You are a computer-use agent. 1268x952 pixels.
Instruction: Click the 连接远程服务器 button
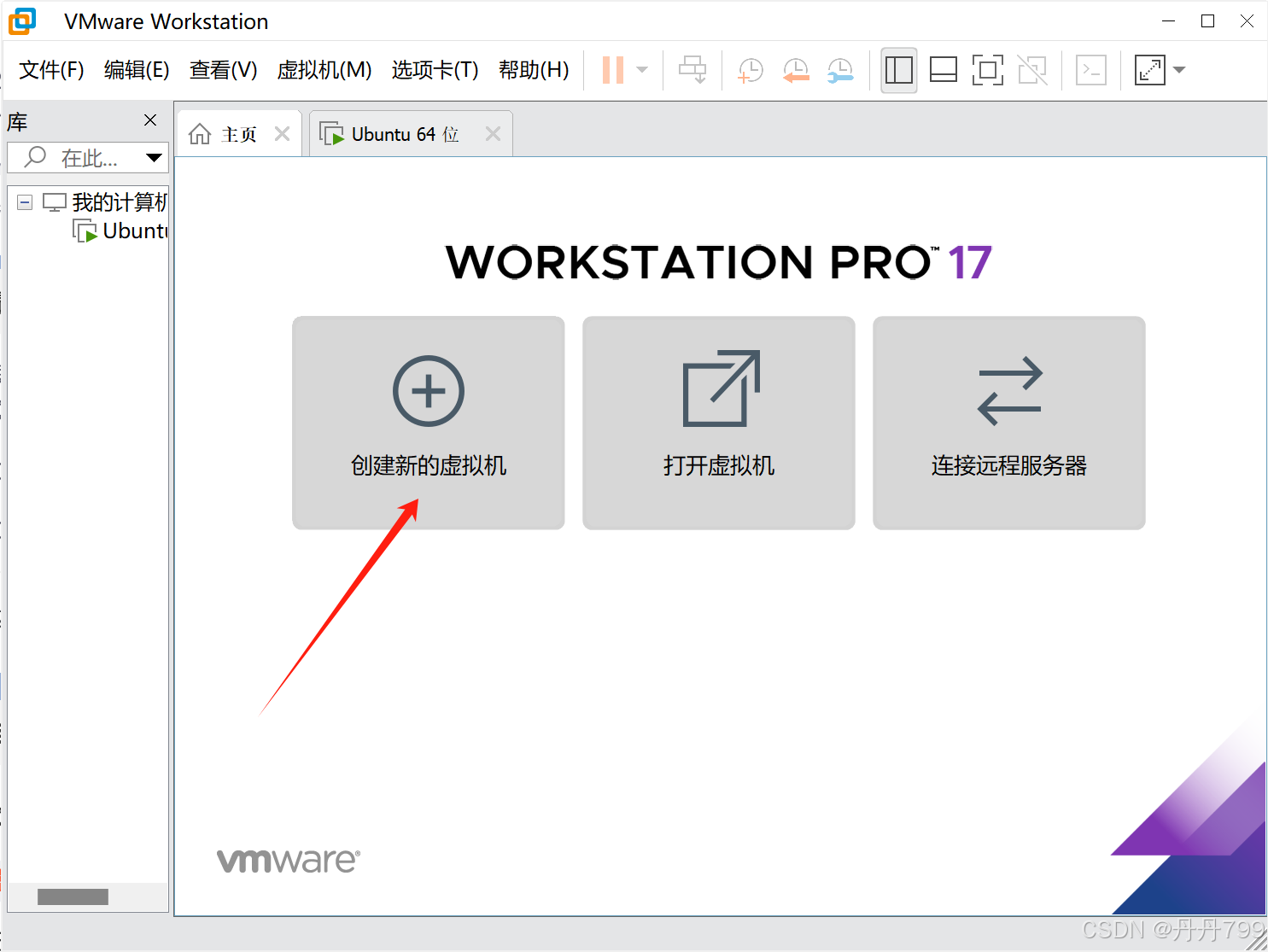click(x=1009, y=423)
